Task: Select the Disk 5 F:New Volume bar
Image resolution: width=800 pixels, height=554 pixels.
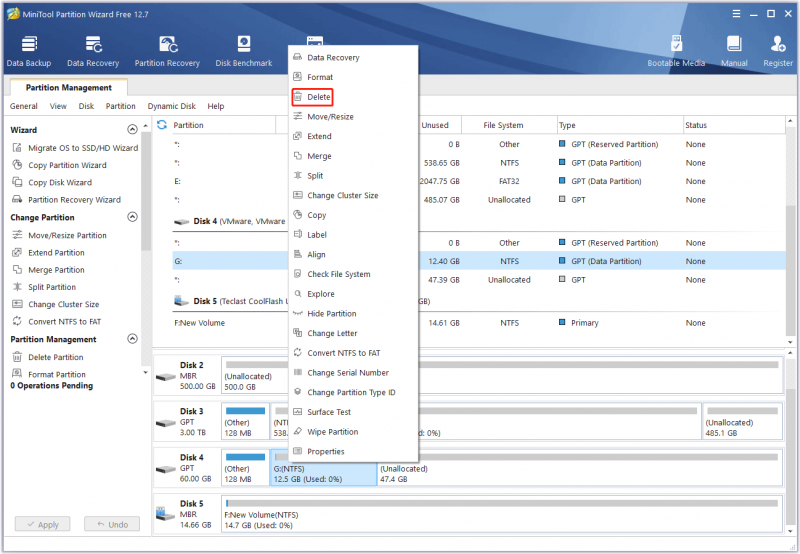Action: tap(502, 514)
